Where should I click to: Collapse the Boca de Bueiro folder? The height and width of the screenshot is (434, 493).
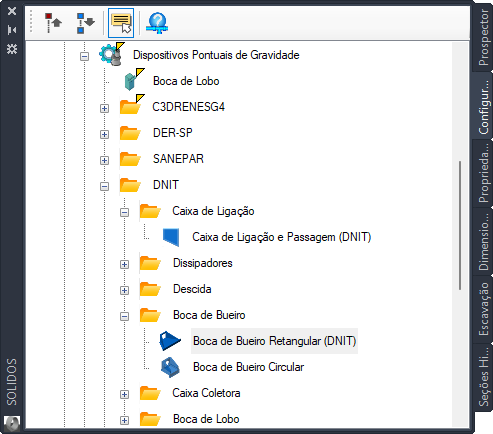[x=124, y=316]
